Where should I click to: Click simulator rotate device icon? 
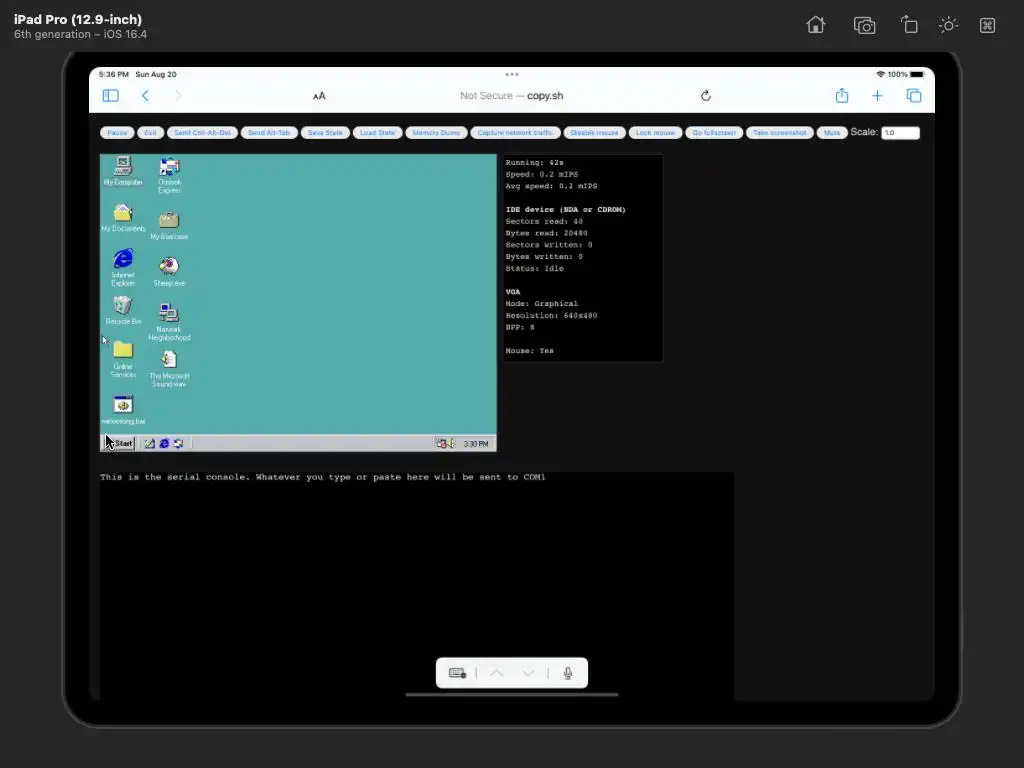click(909, 25)
